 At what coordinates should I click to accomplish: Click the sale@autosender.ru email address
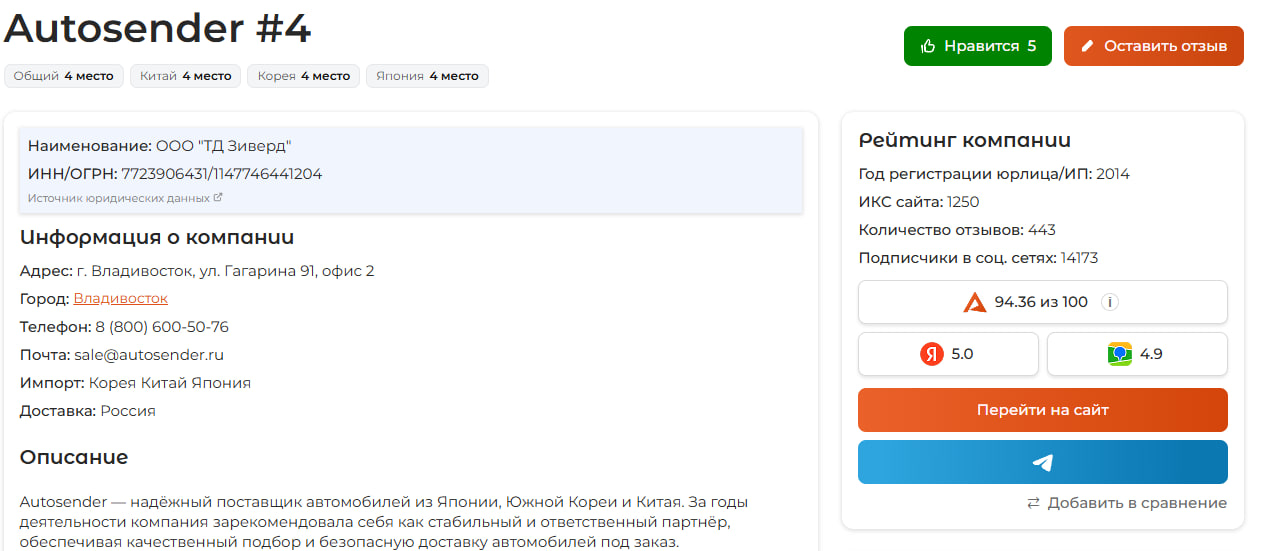[x=149, y=354]
